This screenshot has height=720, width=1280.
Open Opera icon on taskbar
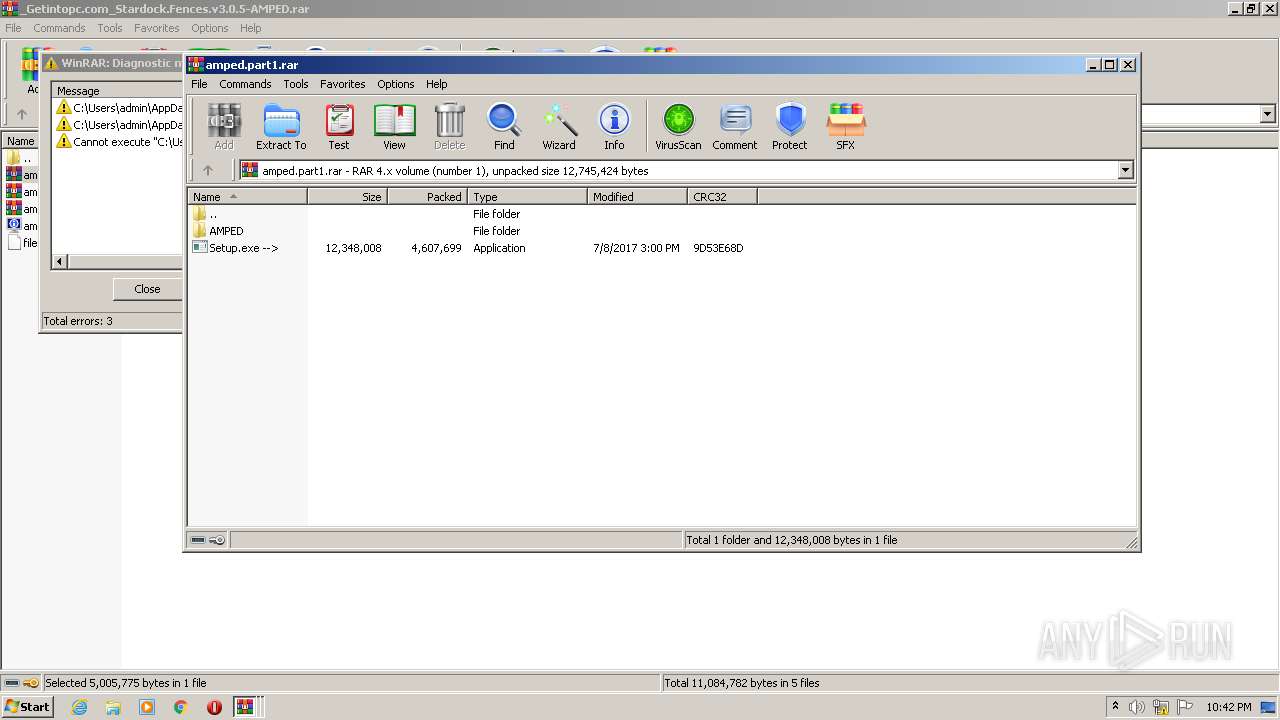pyautogui.click(x=214, y=707)
